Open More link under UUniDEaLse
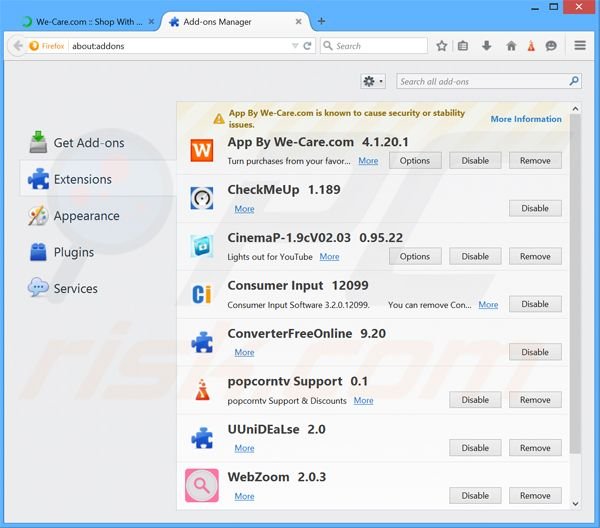 [x=244, y=448]
